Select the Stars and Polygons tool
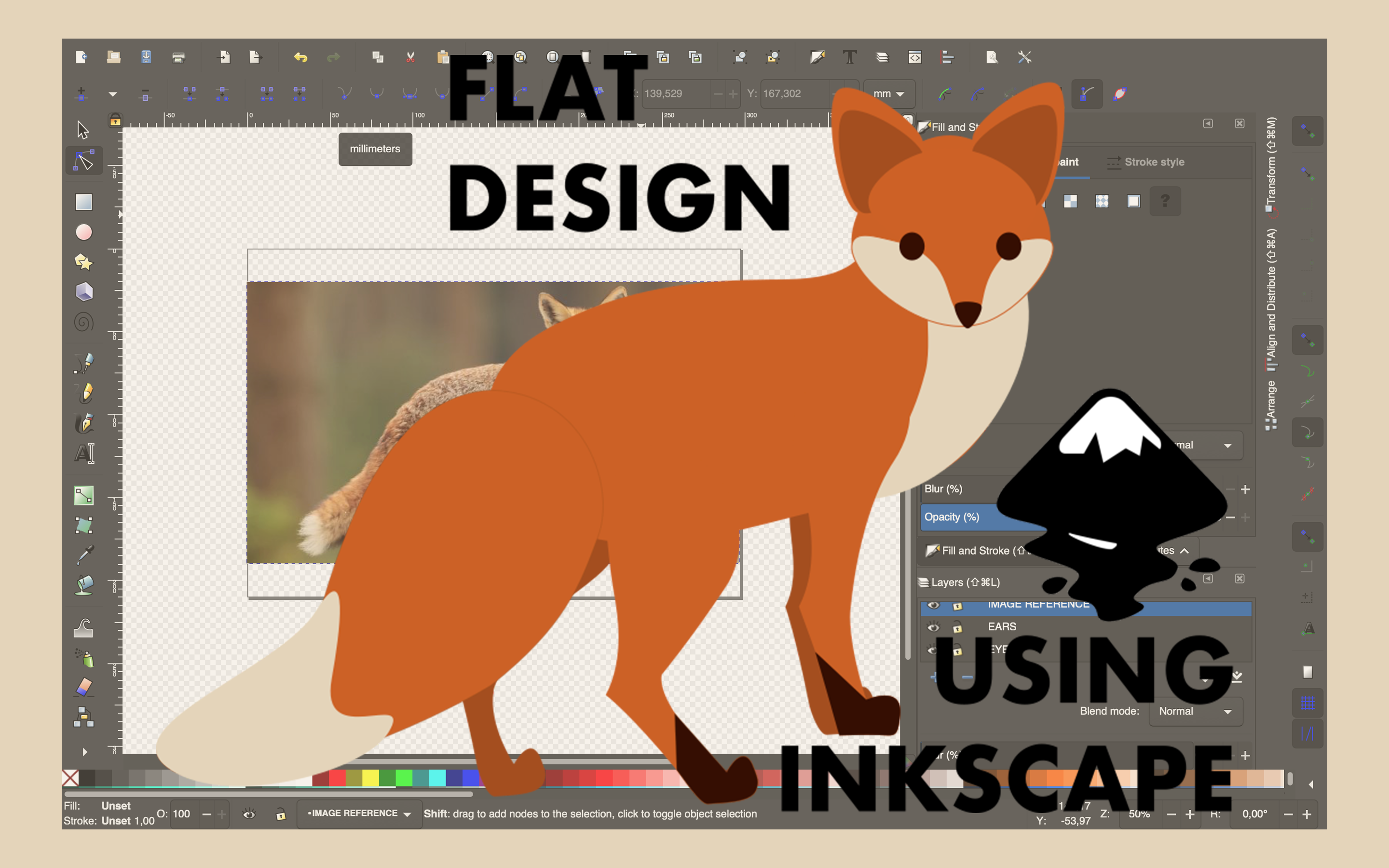1389x868 pixels. coord(84,262)
